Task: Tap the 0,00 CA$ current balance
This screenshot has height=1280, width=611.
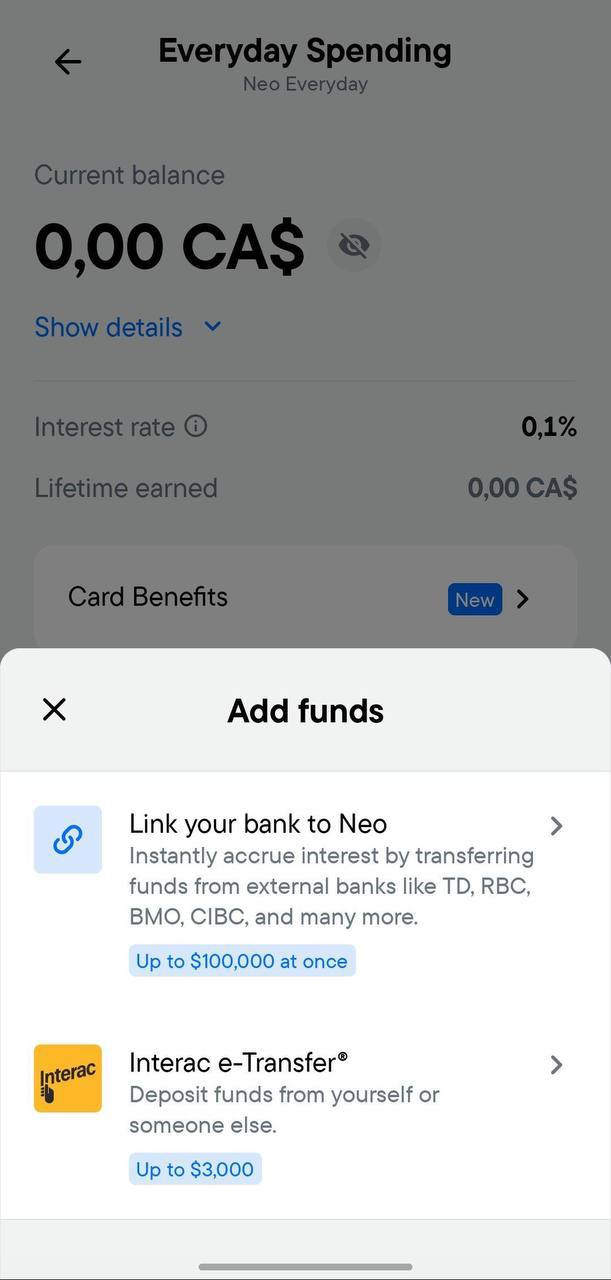Action: click(x=169, y=246)
